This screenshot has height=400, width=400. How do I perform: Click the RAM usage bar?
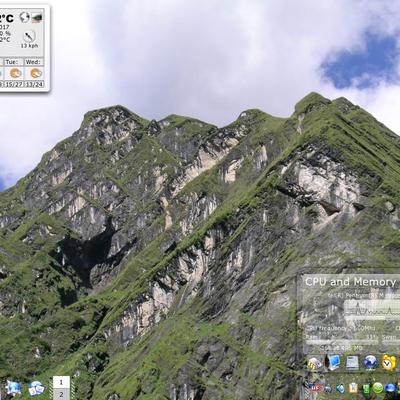tap(342, 342)
